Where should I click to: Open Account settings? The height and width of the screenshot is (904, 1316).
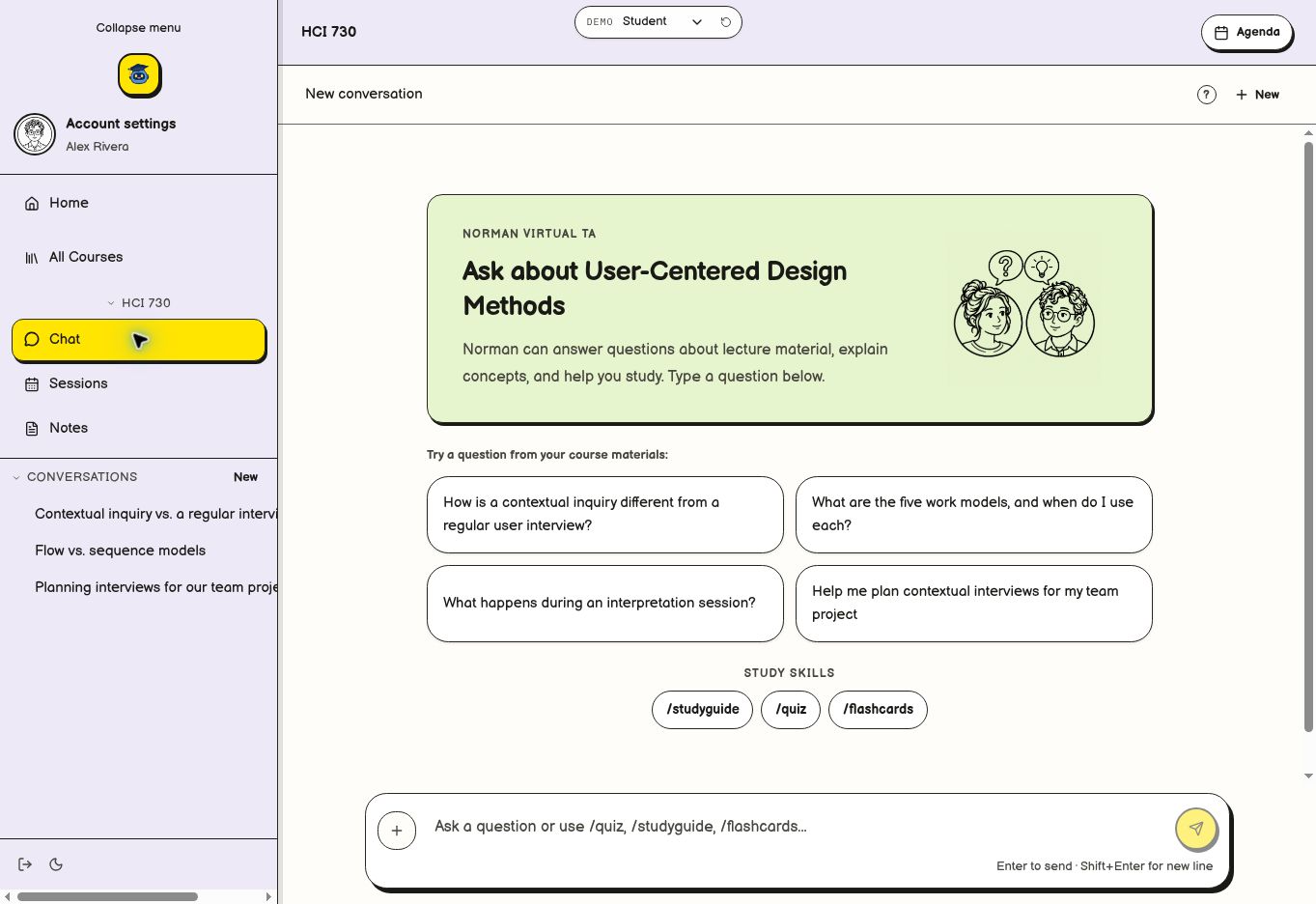pyautogui.click(x=121, y=124)
